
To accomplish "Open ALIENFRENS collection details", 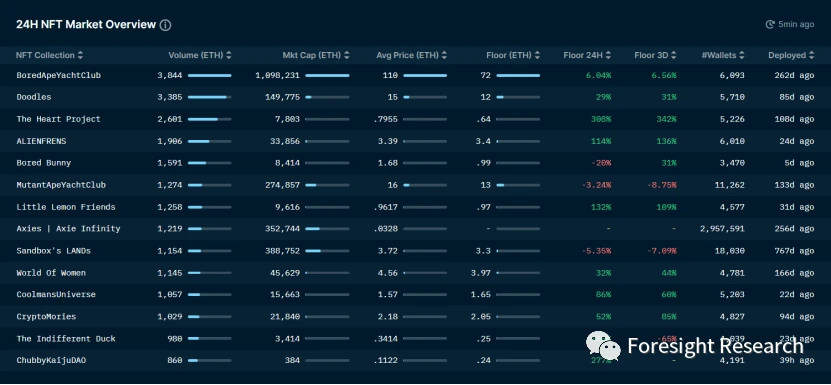I will 416,141.
